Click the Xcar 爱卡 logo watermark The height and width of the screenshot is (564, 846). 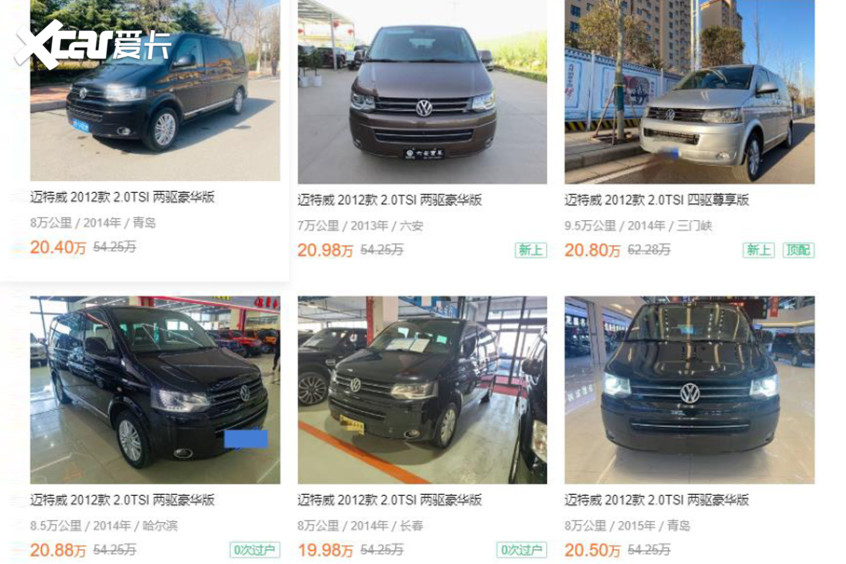point(93,45)
